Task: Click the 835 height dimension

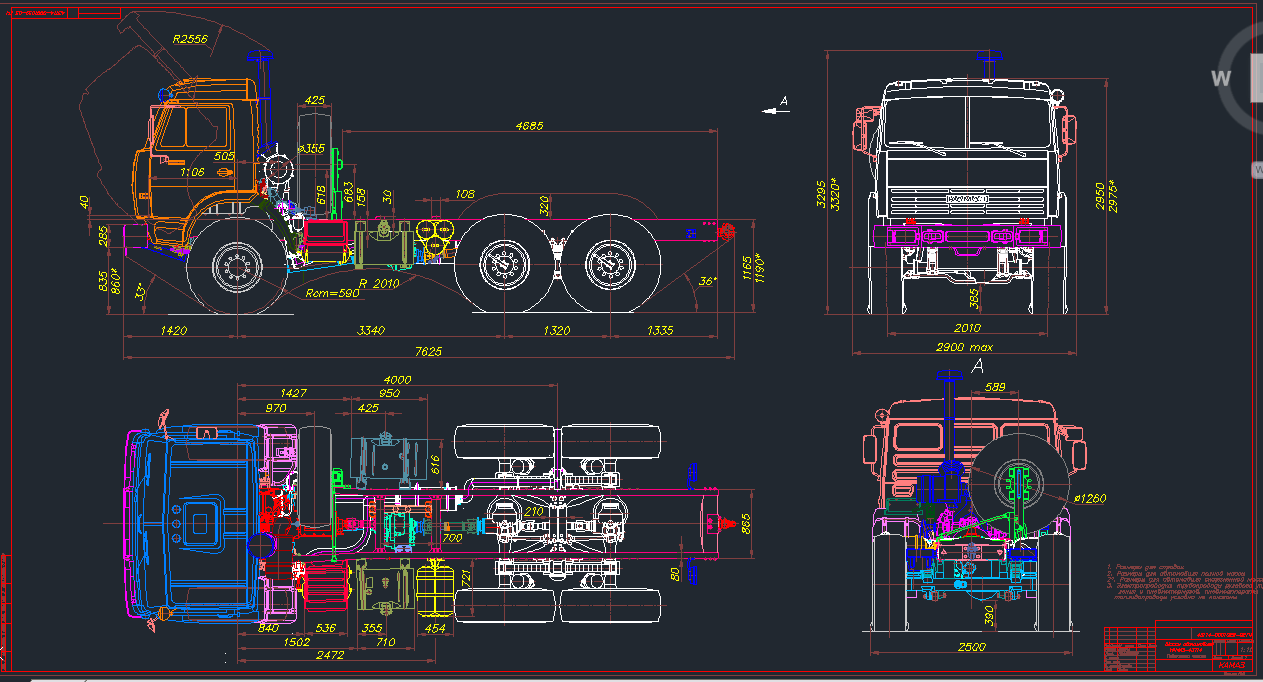Action: [x=105, y=281]
